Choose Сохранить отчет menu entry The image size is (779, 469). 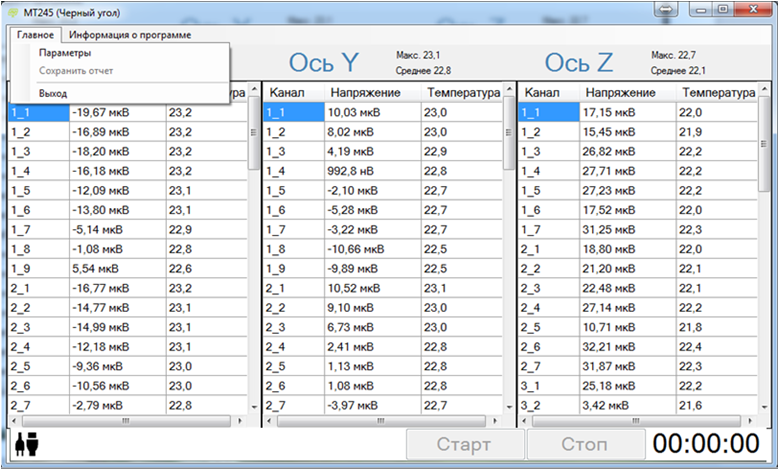point(76,71)
